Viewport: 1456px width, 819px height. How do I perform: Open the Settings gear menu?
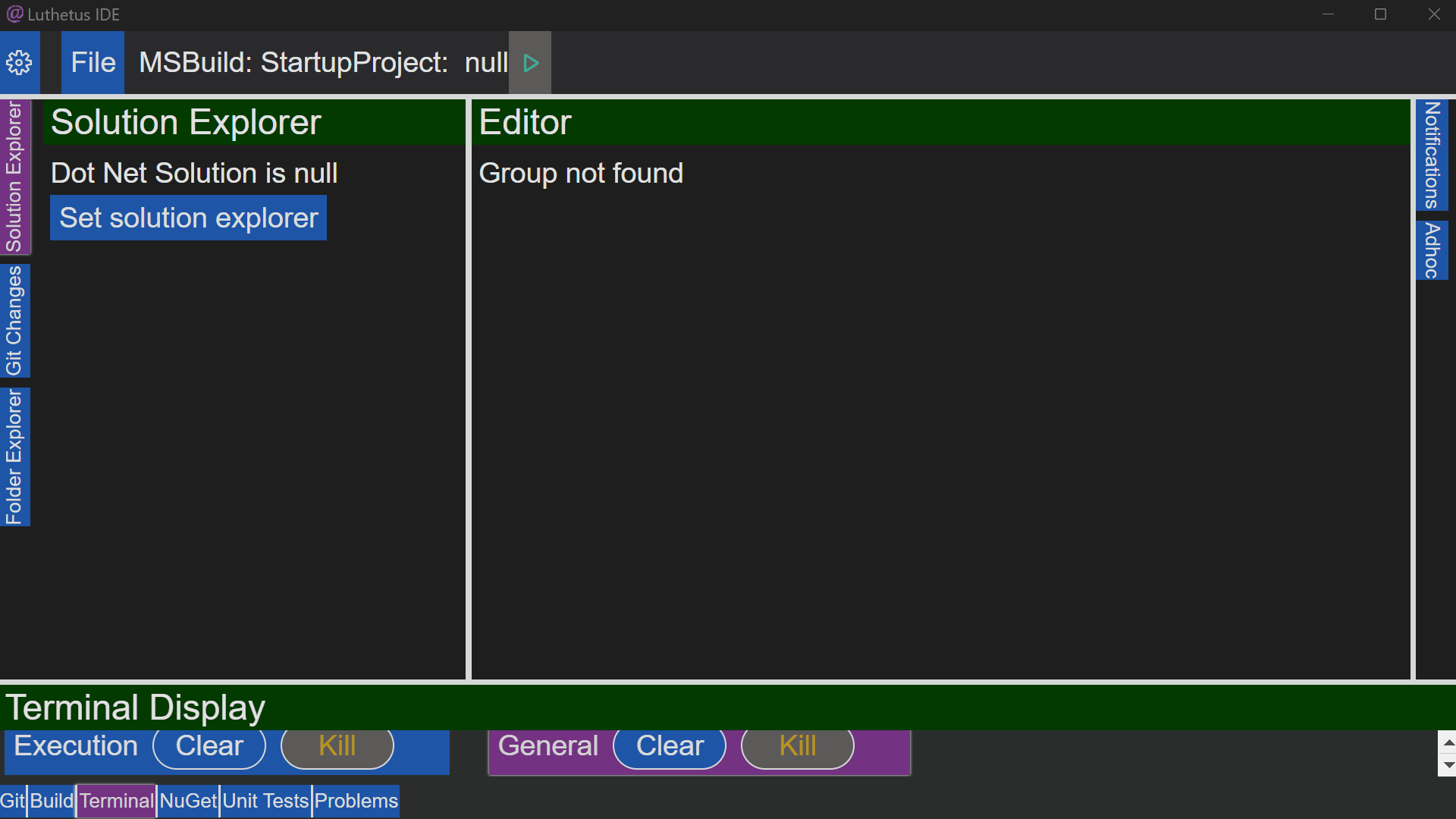pos(19,62)
